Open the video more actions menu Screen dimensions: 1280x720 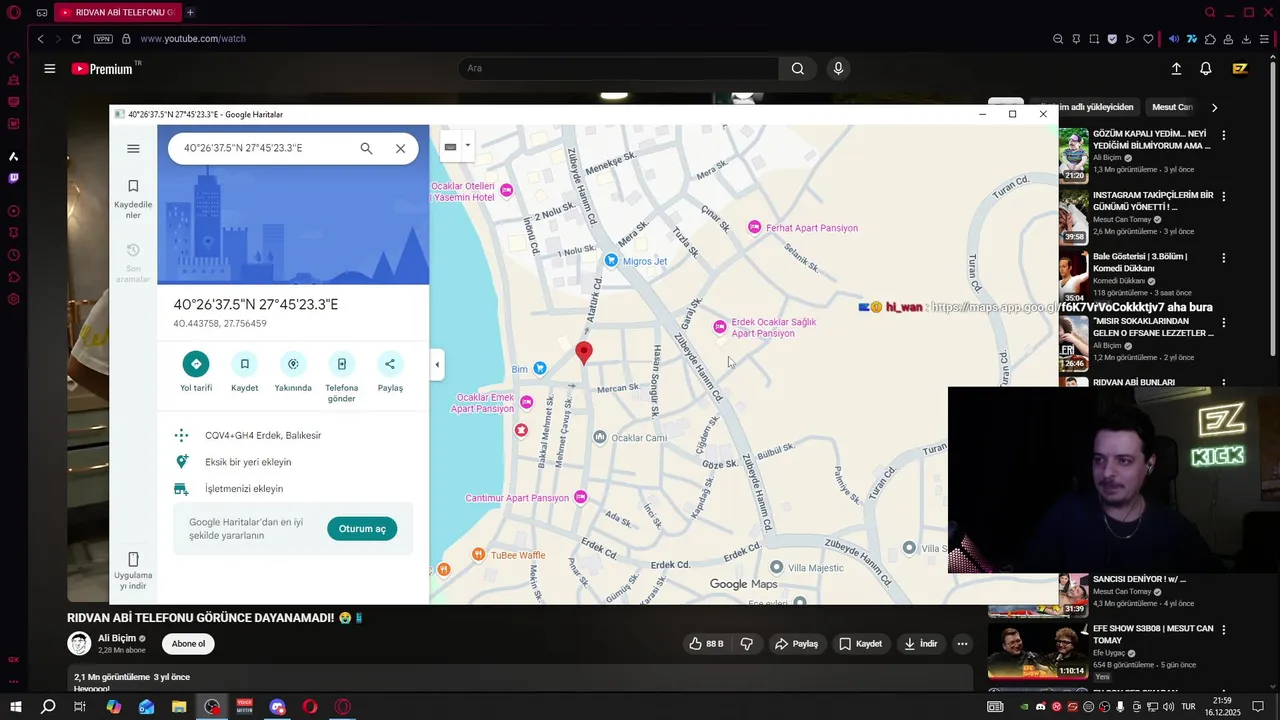962,644
